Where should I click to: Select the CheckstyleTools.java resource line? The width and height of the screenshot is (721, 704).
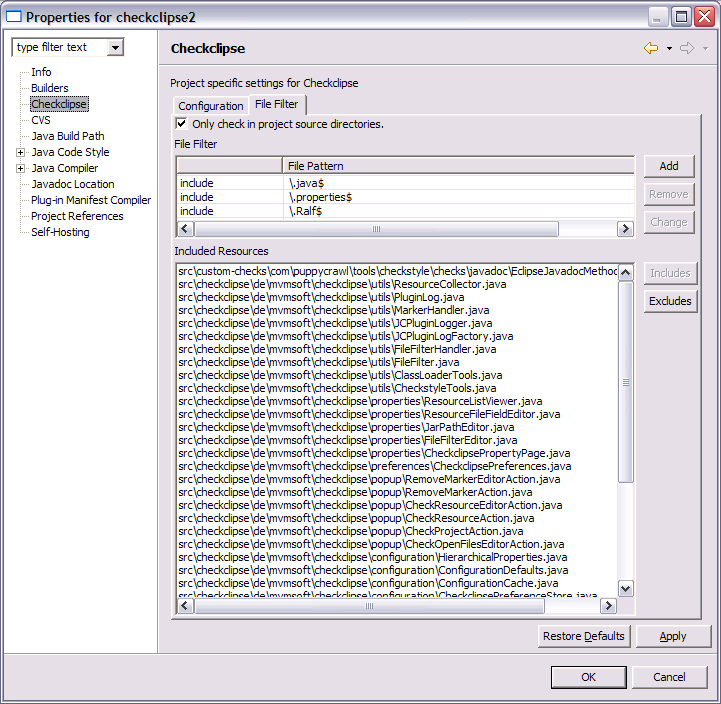point(337,388)
